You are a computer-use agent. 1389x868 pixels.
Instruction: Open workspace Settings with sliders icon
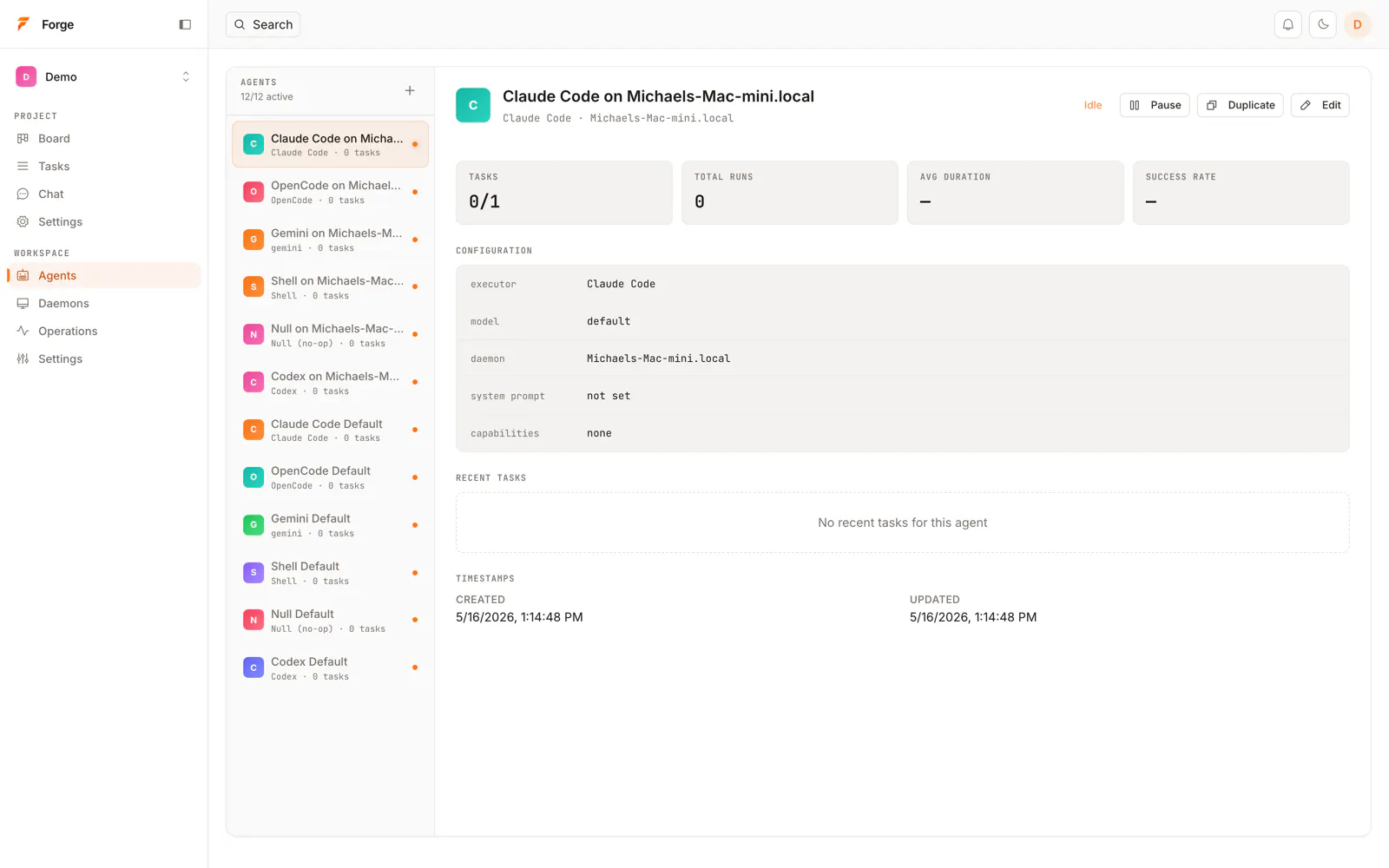coord(104,358)
